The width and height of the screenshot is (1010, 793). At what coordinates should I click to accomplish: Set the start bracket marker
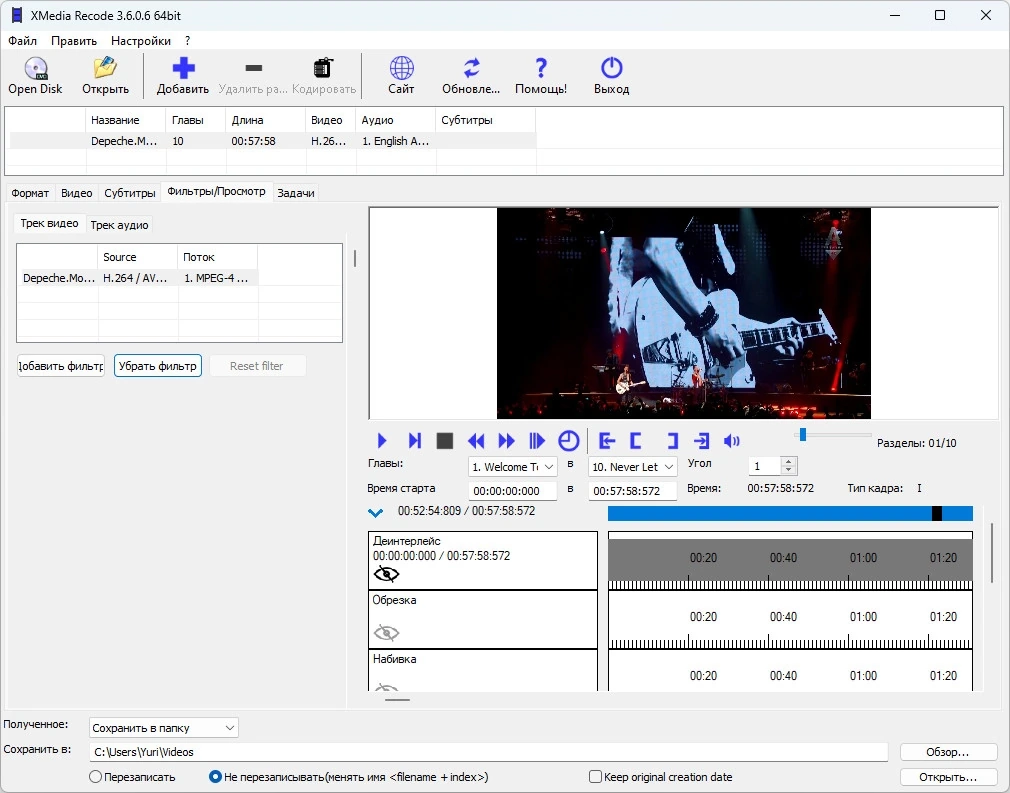[x=635, y=441]
